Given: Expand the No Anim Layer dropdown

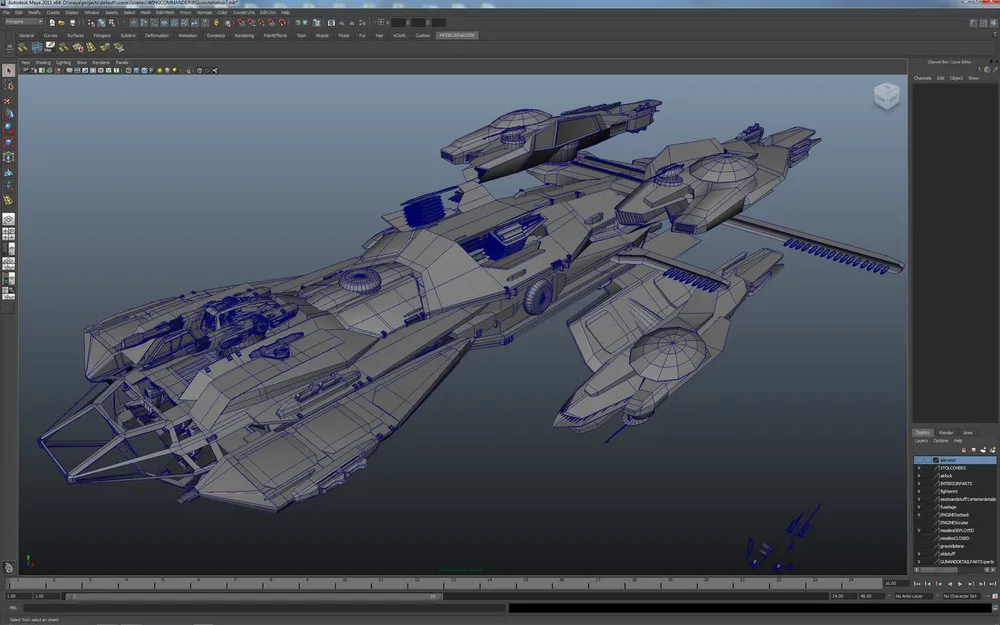Looking at the screenshot, I should 914,596.
